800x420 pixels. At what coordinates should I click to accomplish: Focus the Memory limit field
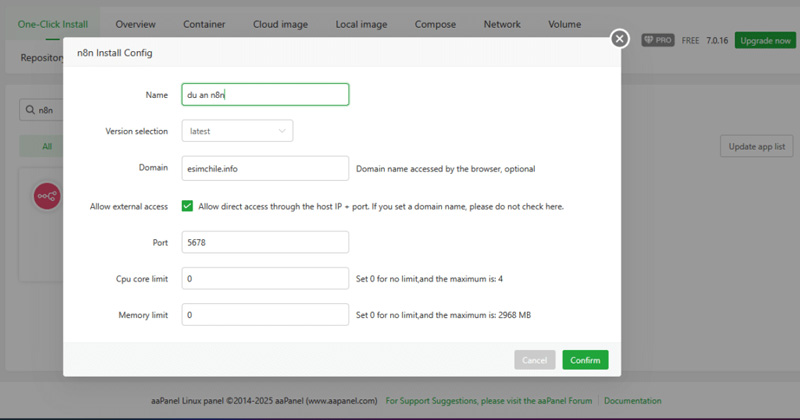[x=265, y=315]
